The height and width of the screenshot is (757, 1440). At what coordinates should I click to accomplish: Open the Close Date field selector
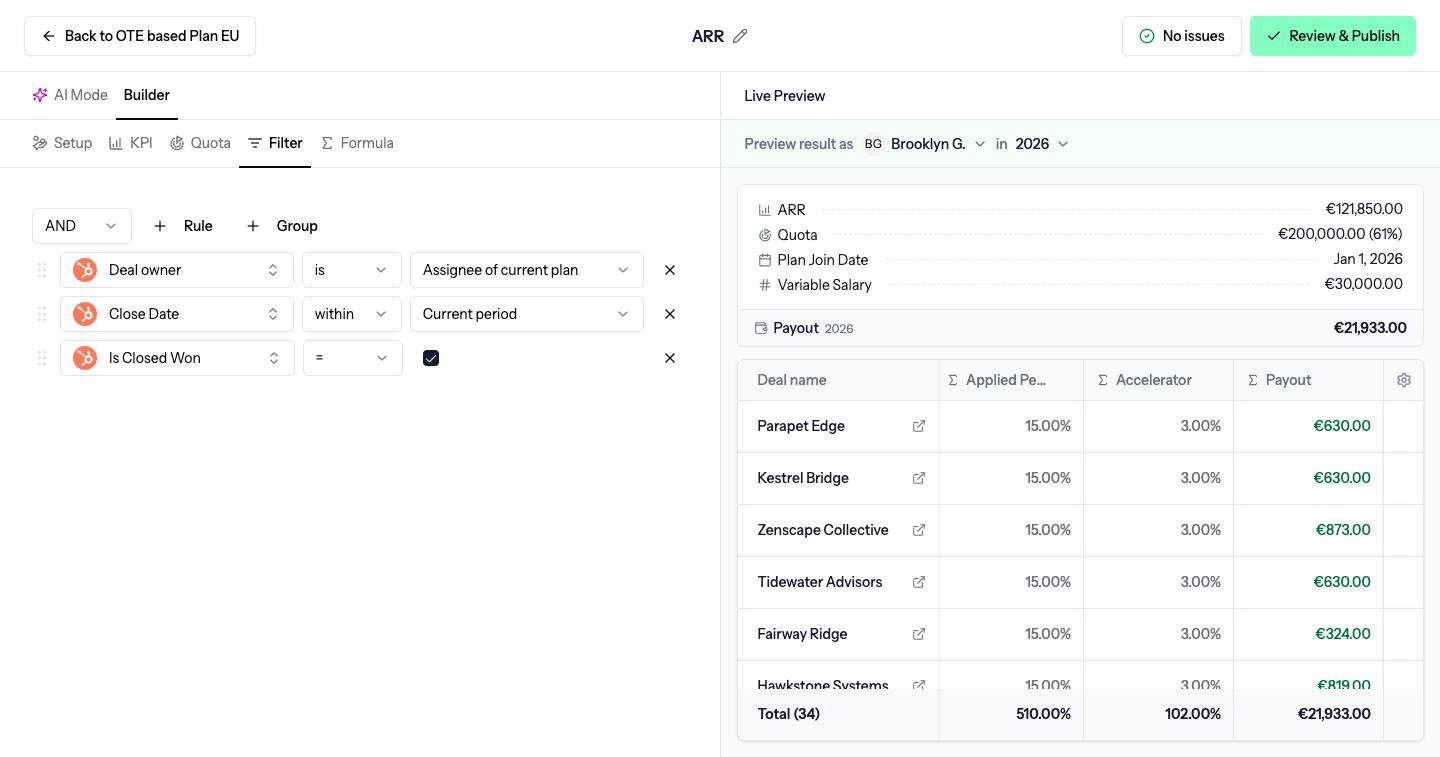coord(177,314)
